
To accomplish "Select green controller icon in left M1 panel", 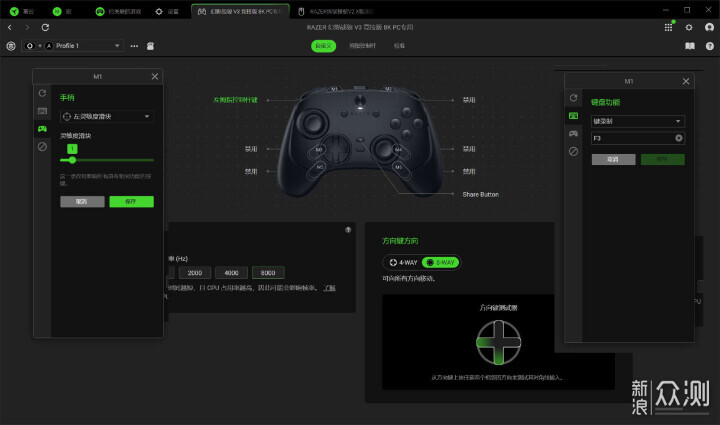I will (x=42, y=129).
